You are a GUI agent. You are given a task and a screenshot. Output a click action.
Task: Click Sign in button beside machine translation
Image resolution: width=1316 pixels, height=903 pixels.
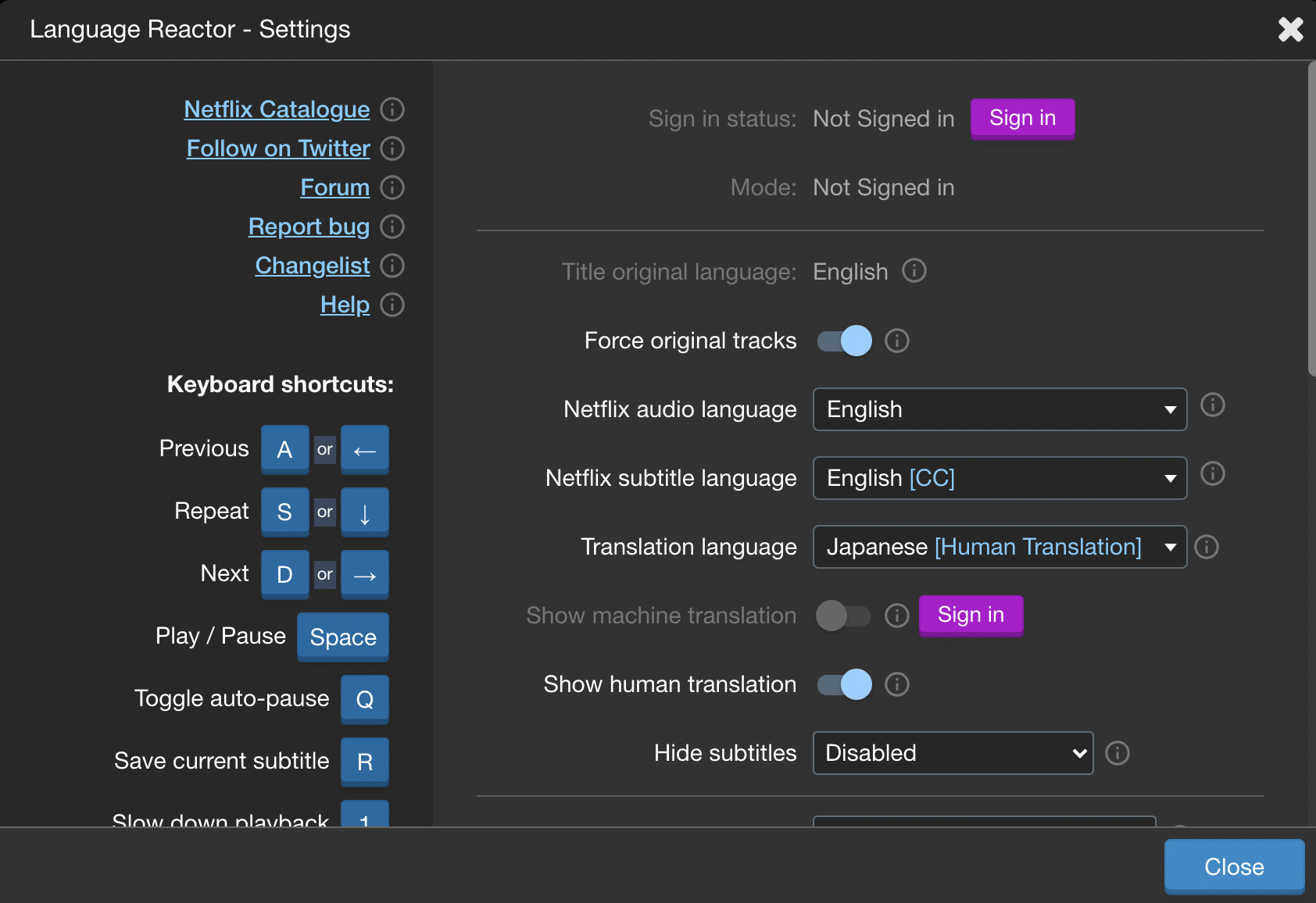(x=971, y=616)
